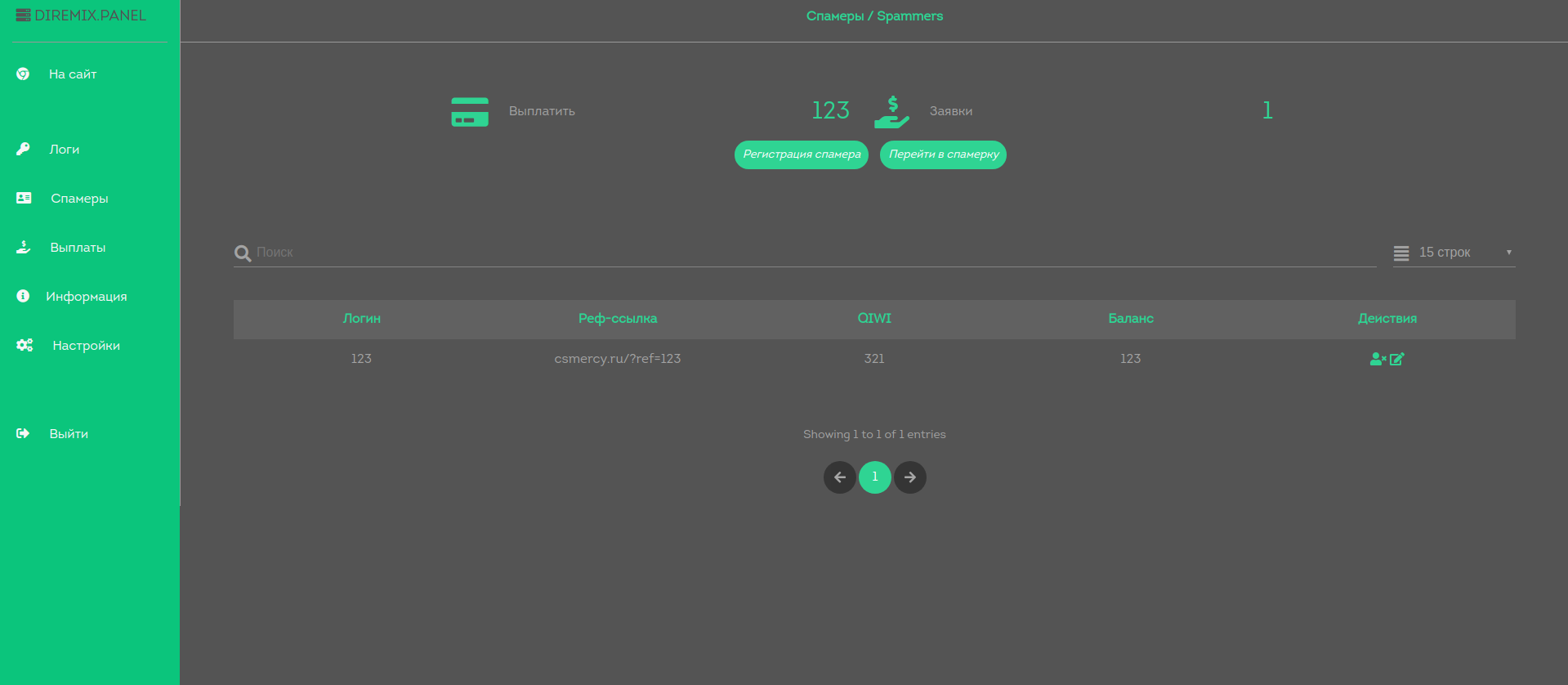Click the edit icon in the Действия column
1568x685 pixels.
coord(1397,359)
